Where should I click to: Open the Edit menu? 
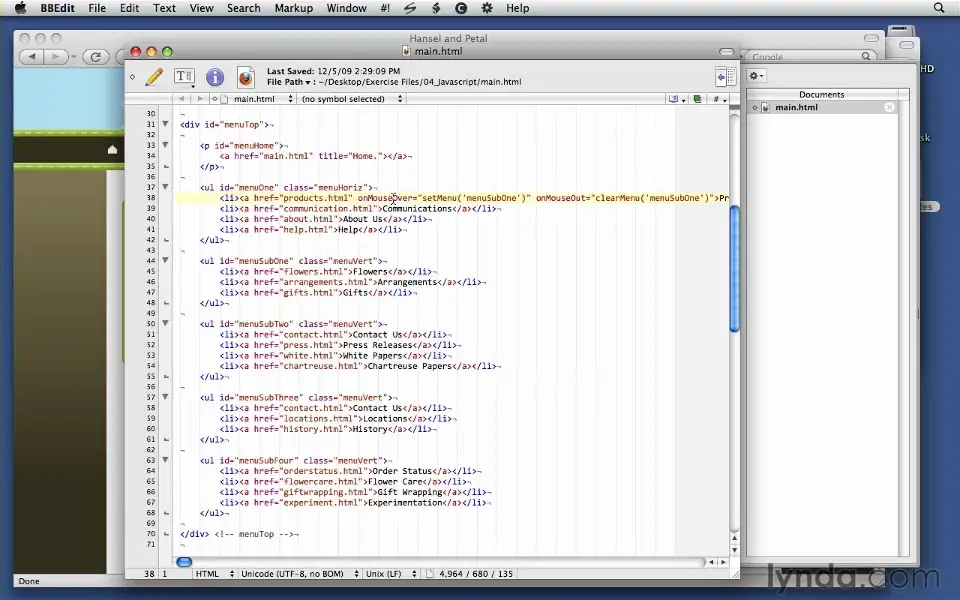129,8
